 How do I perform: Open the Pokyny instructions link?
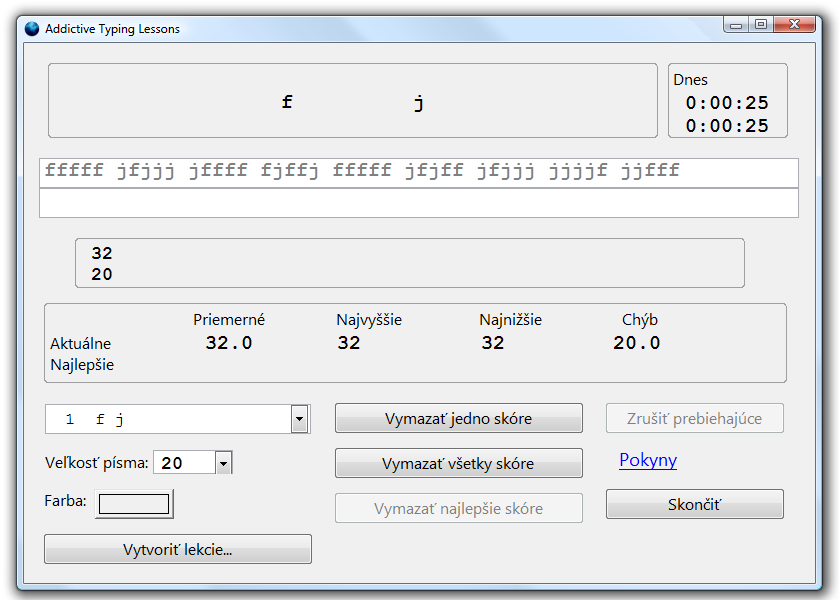[648, 460]
